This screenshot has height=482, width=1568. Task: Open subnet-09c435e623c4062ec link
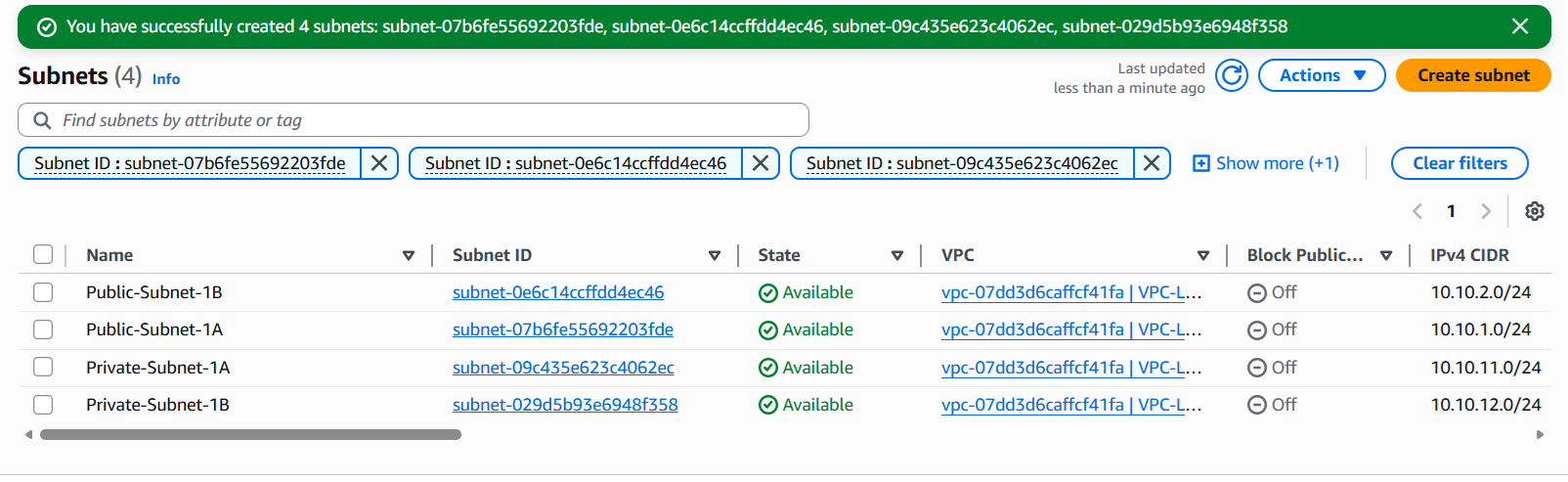(563, 368)
